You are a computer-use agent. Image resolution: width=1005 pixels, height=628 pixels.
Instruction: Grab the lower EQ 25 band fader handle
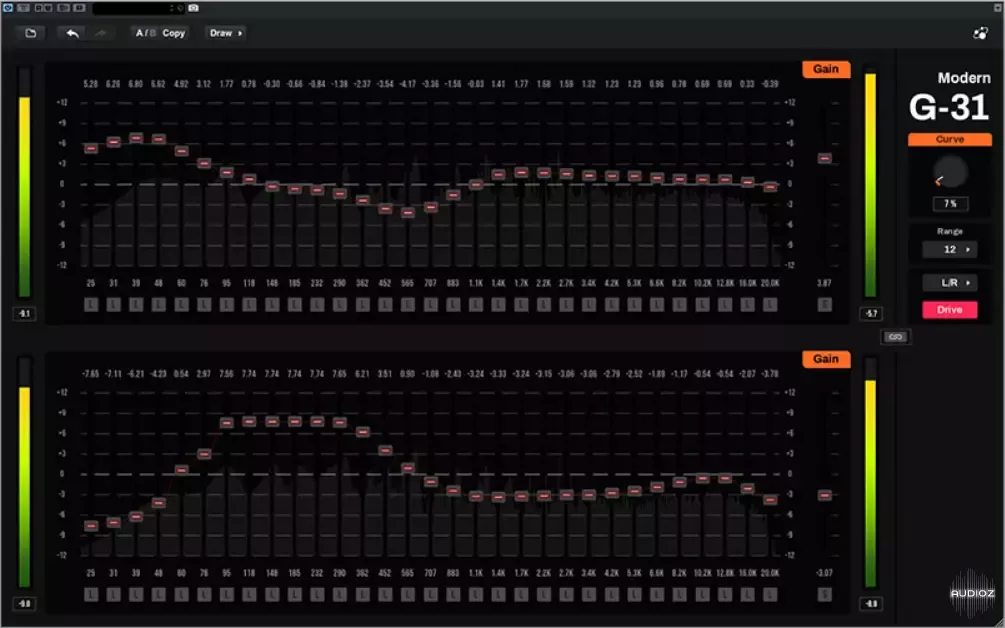pos(91,525)
